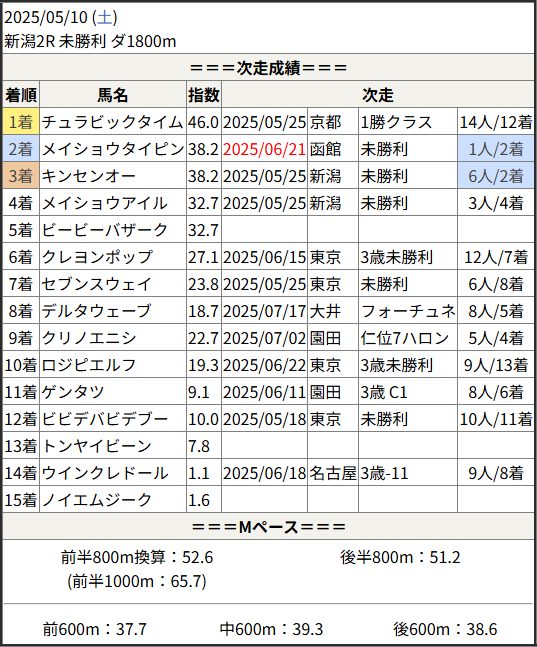Click the red date 2025/06/21
Viewport: 537px width, 647px height.
(265, 149)
